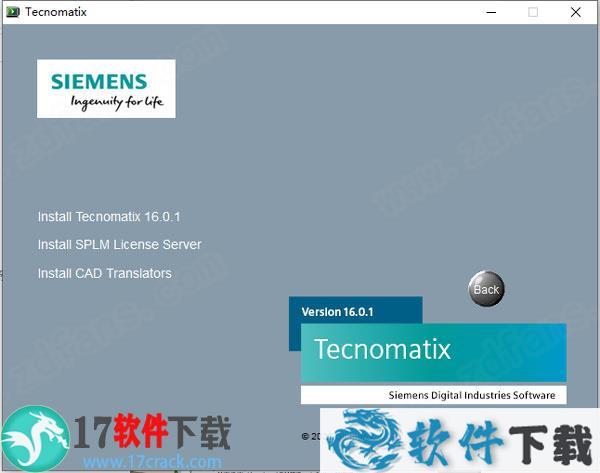Click the disabled maximize button
The width and height of the screenshot is (600, 473).
click(x=533, y=12)
